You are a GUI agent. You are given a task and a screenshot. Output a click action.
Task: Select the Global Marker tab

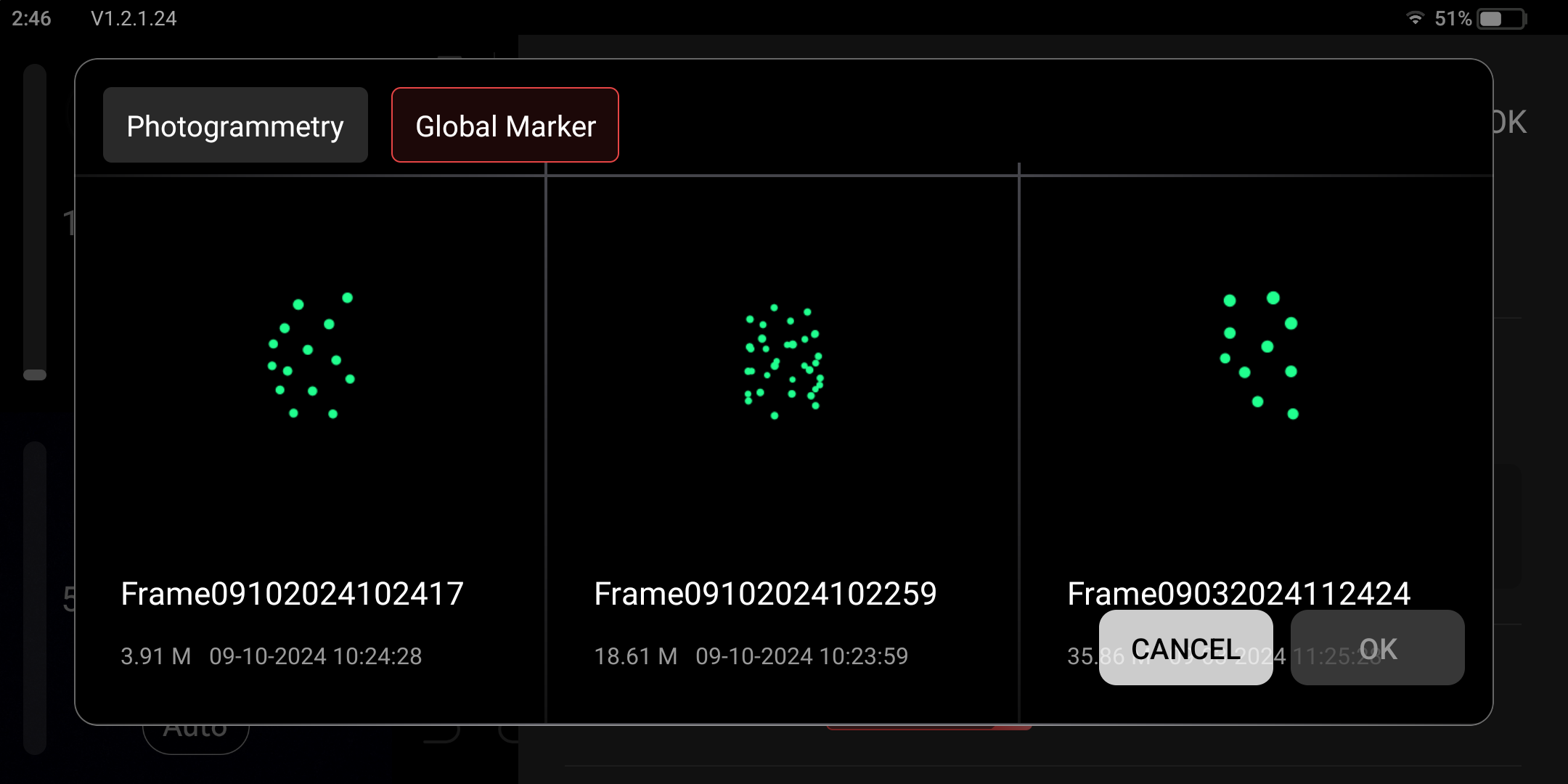tap(505, 125)
